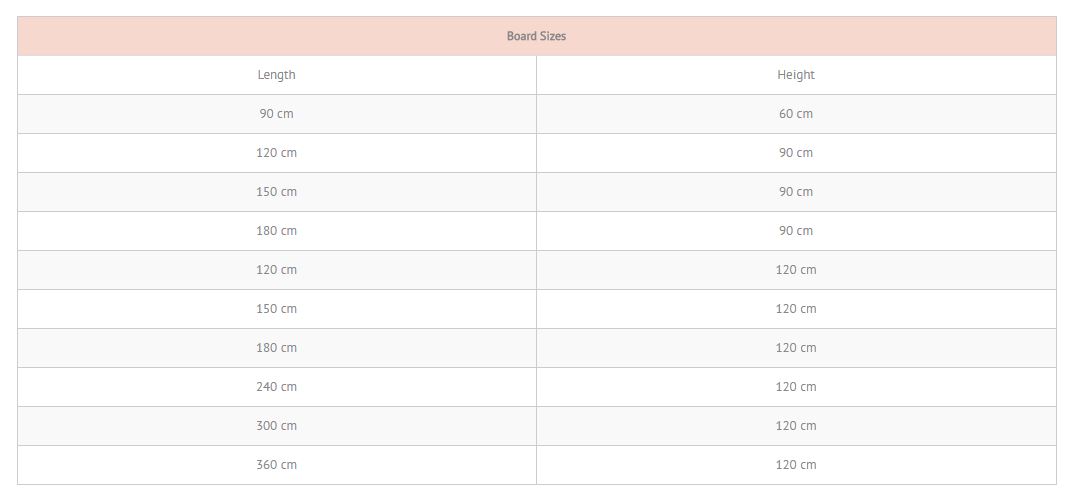Select 180 cm length paired with 120 cm height
This screenshot has width=1077, height=502.
(277, 347)
